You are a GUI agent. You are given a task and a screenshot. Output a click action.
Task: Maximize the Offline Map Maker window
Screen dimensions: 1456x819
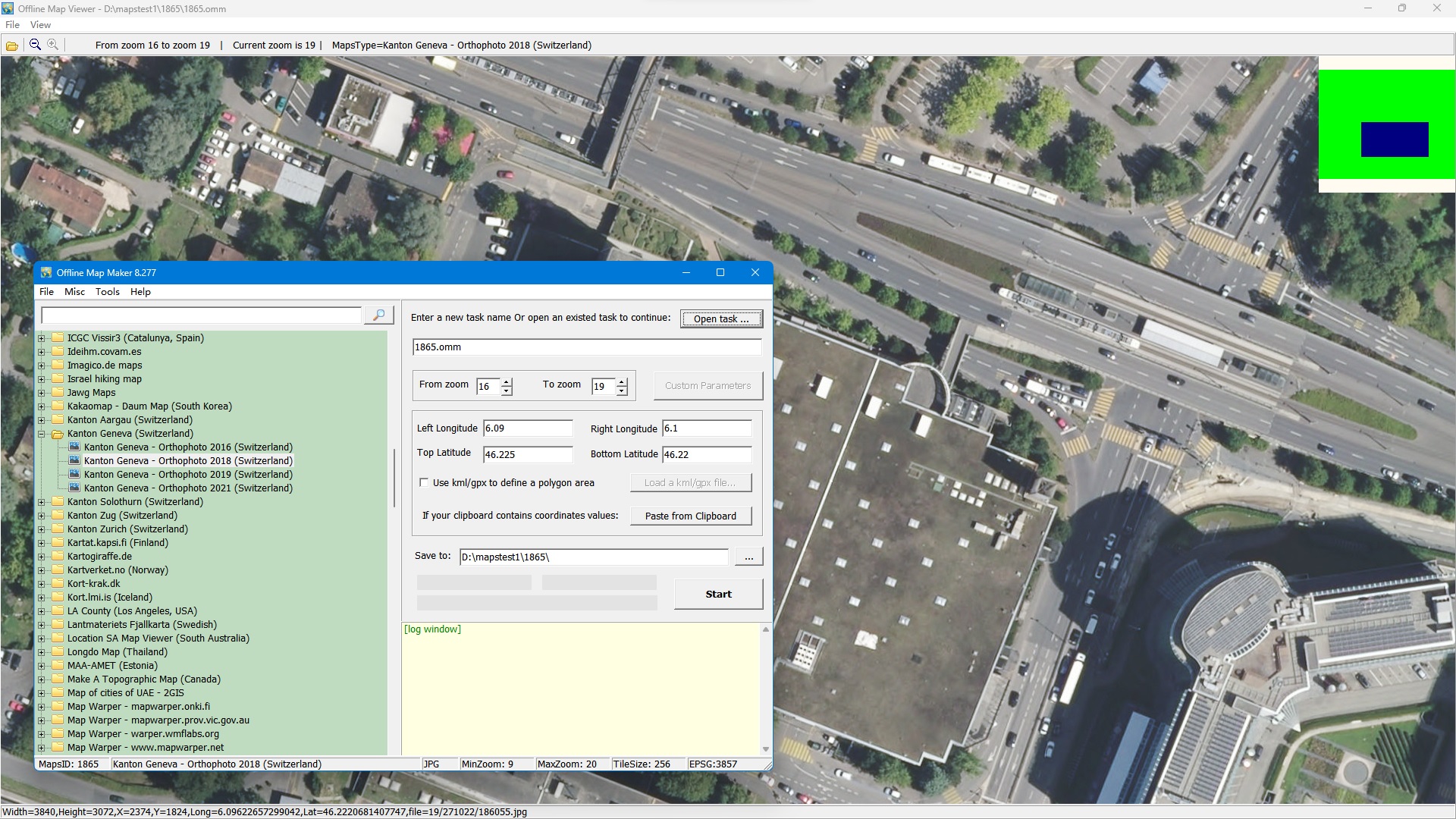click(720, 273)
